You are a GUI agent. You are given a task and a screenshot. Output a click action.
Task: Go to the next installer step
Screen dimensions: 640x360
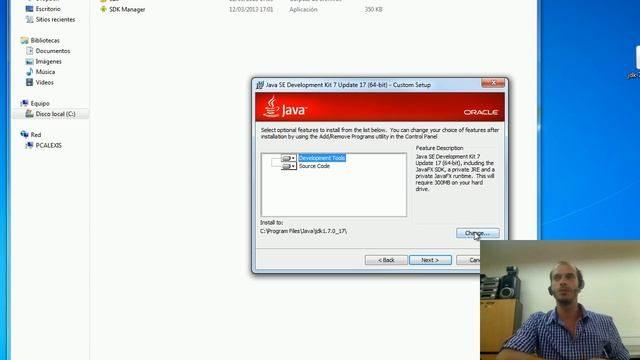(x=430, y=260)
